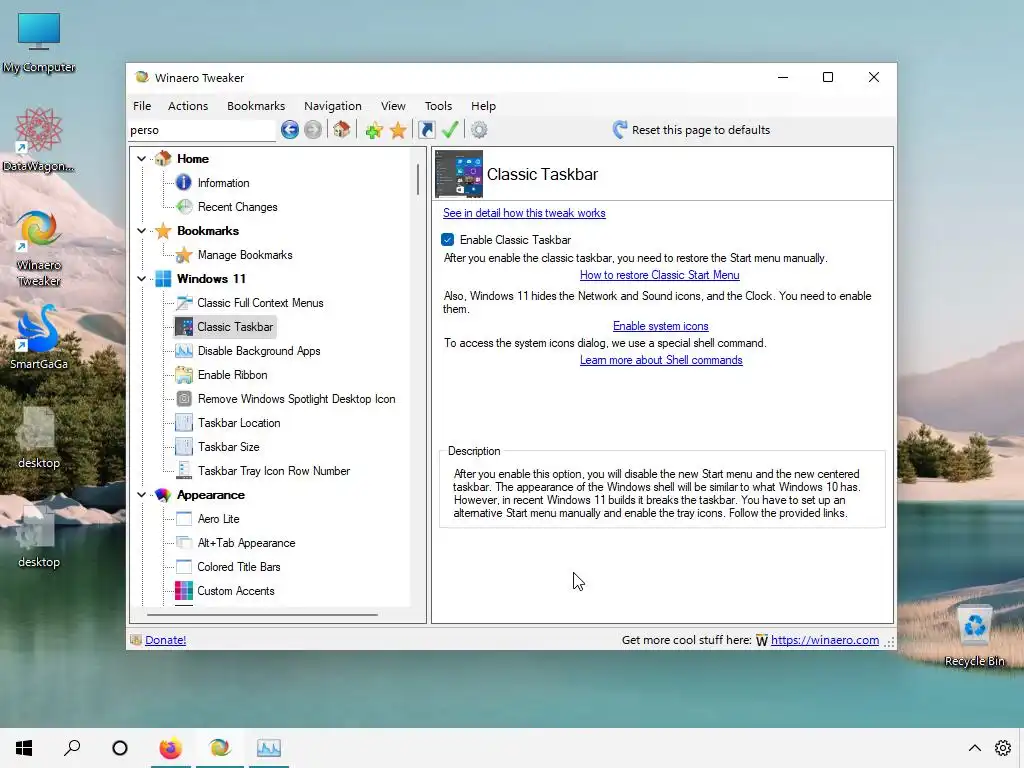
Task: Click the Recent Changes tree icon
Action: point(184,207)
